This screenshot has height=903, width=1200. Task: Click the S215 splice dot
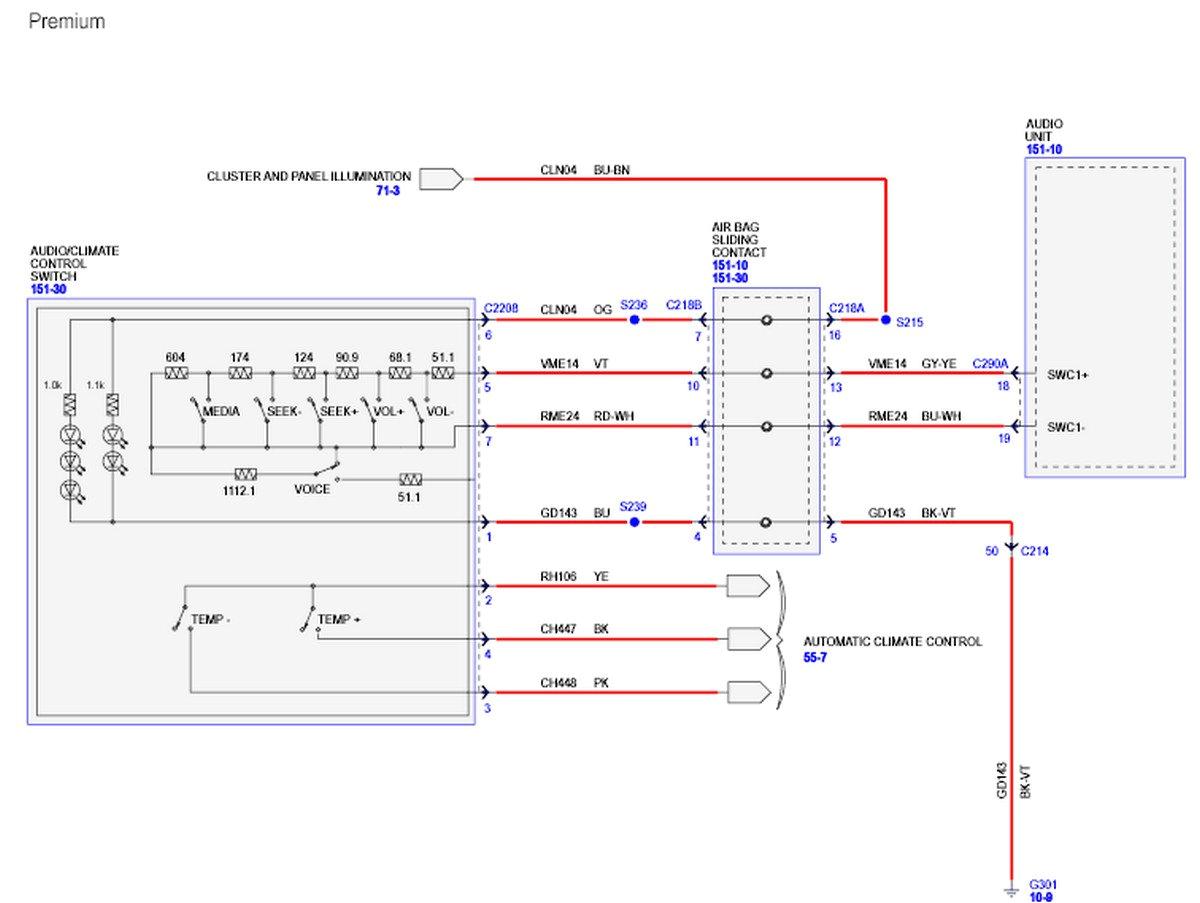pos(885,321)
